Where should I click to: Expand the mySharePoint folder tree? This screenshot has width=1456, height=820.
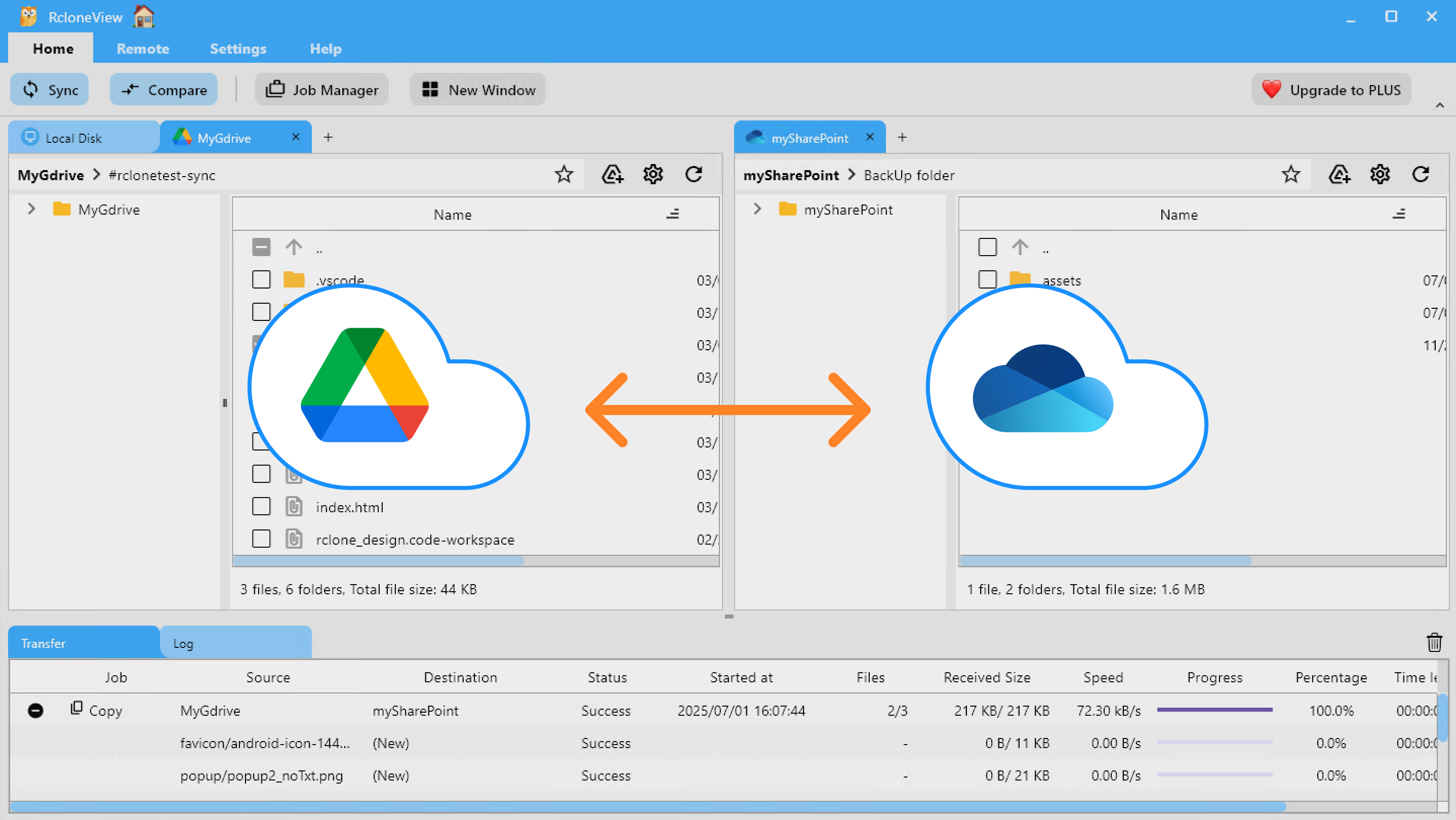coord(757,209)
